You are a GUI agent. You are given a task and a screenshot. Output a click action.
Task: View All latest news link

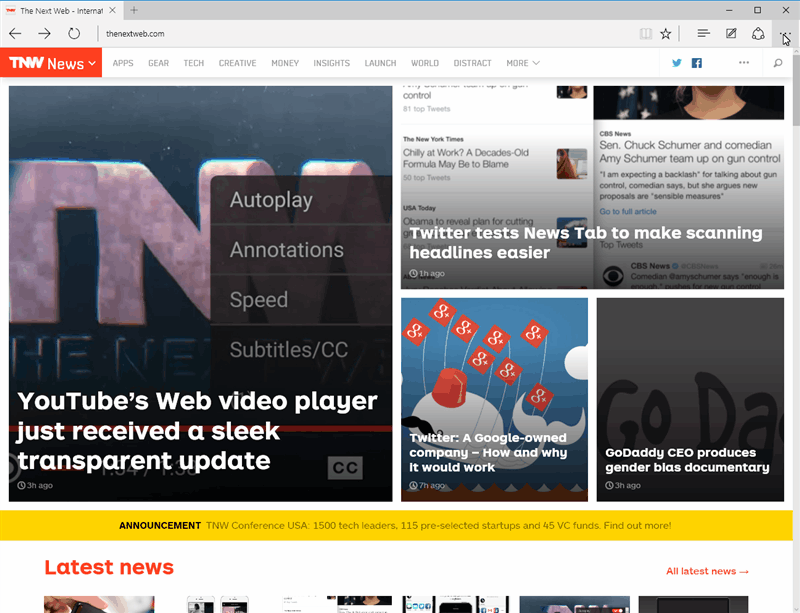(x=707, y=571)
